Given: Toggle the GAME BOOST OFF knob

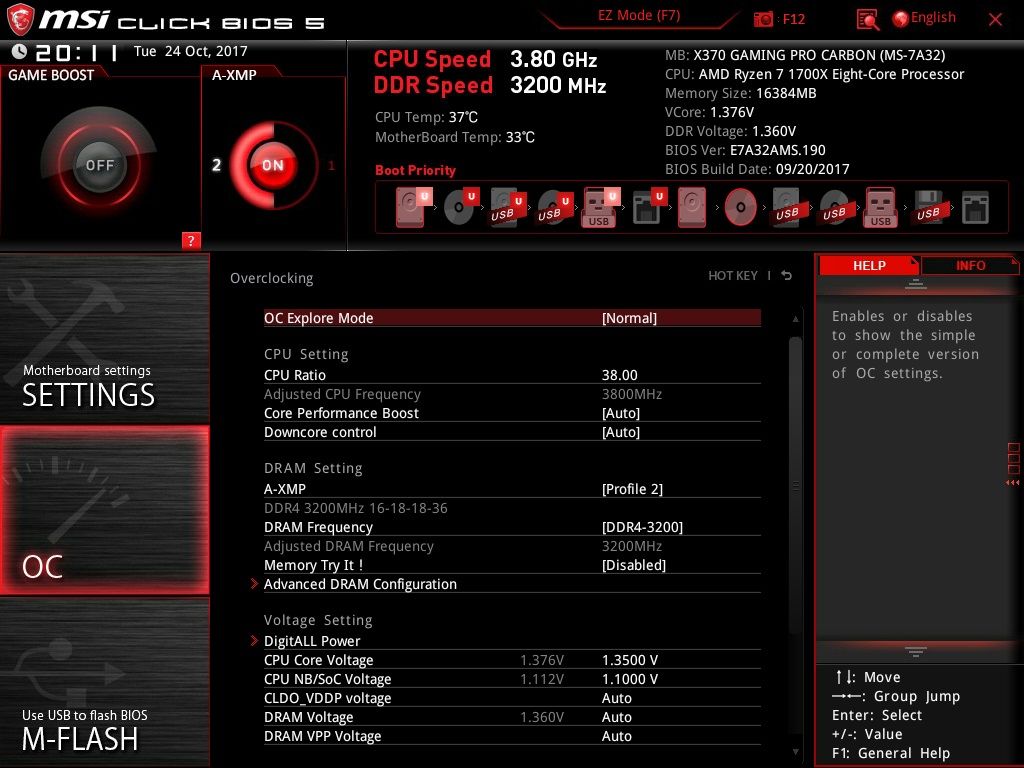Looking at the screenshot, I should coord(99,165).
